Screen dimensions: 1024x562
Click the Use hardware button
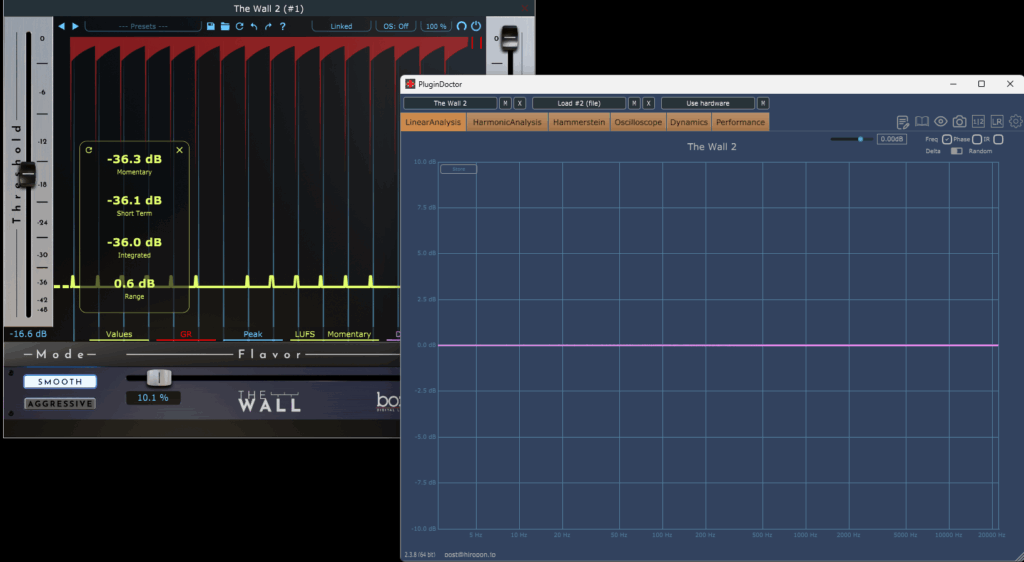click(x=708, y=103)
